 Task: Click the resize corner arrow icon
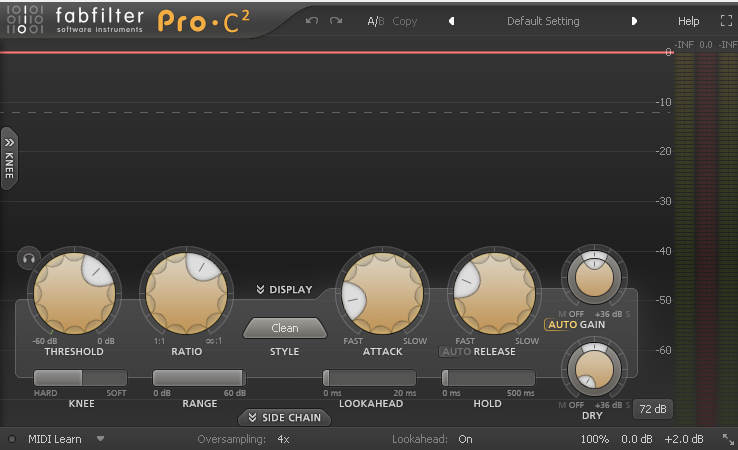728,439
